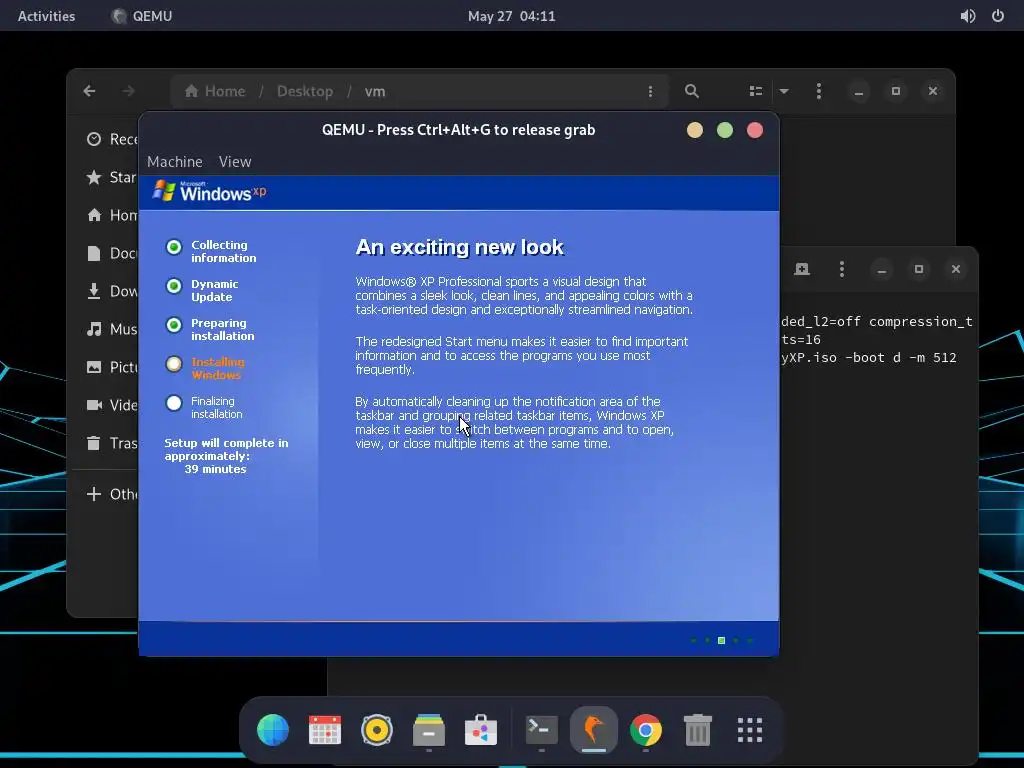Click the Windows XP logo in the setup banner
This screenshot has width=1024, height=768.
pyautogui.click(x=209, y=191)
